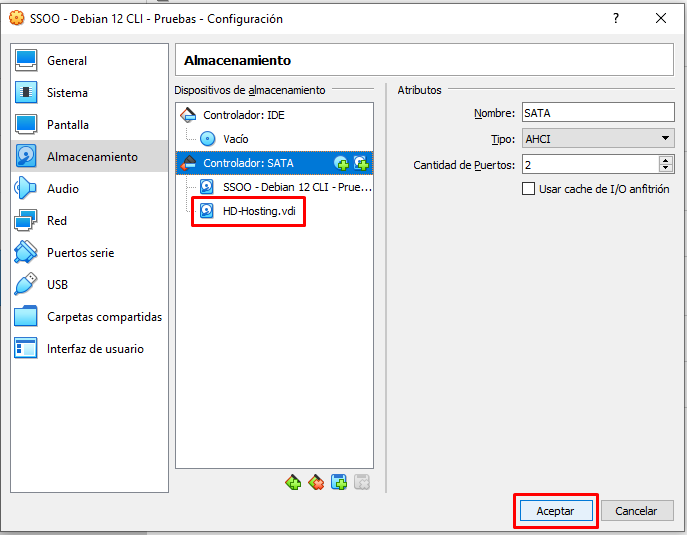Go to Carpetas compartidas section
Image resolution: width=687 pixels, height=535 pixels.
(104, 317)
